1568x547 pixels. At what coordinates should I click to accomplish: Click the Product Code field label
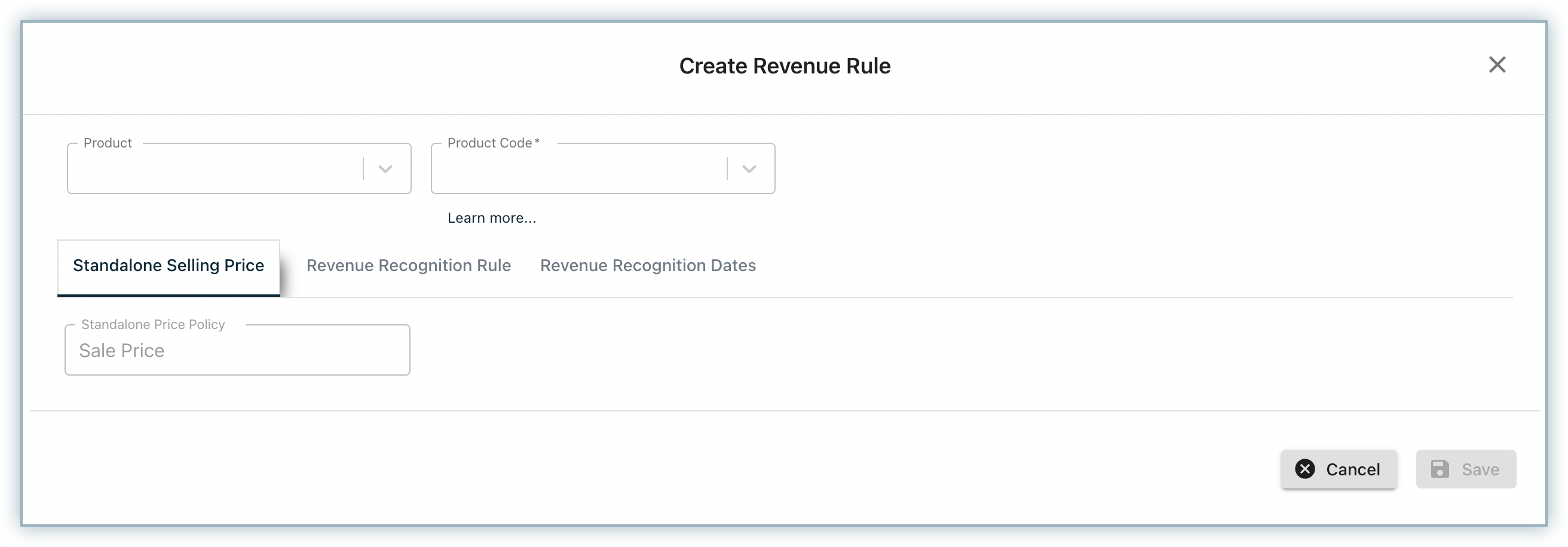pos(489,143)
